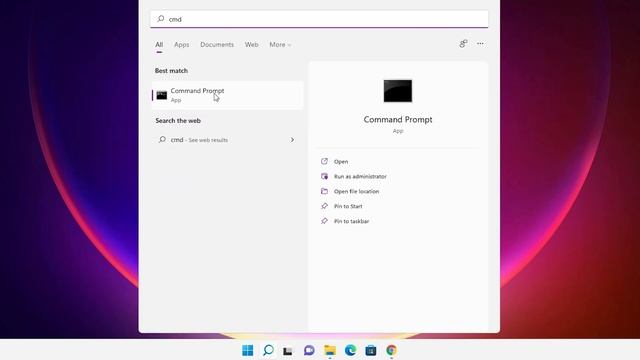Launch Microsoft Edge from the taskbar

350,350
